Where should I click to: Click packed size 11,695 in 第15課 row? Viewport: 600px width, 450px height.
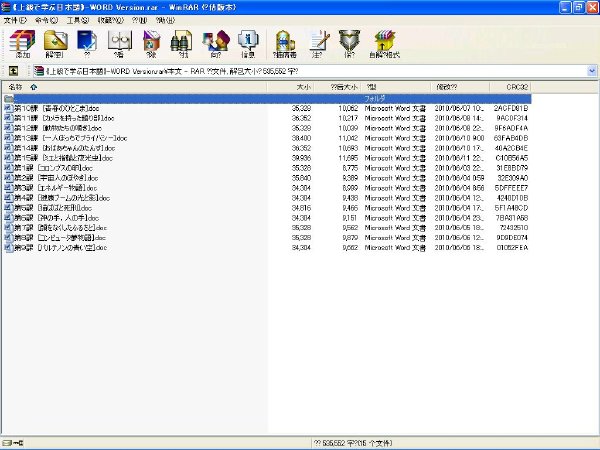click(348, 158)
